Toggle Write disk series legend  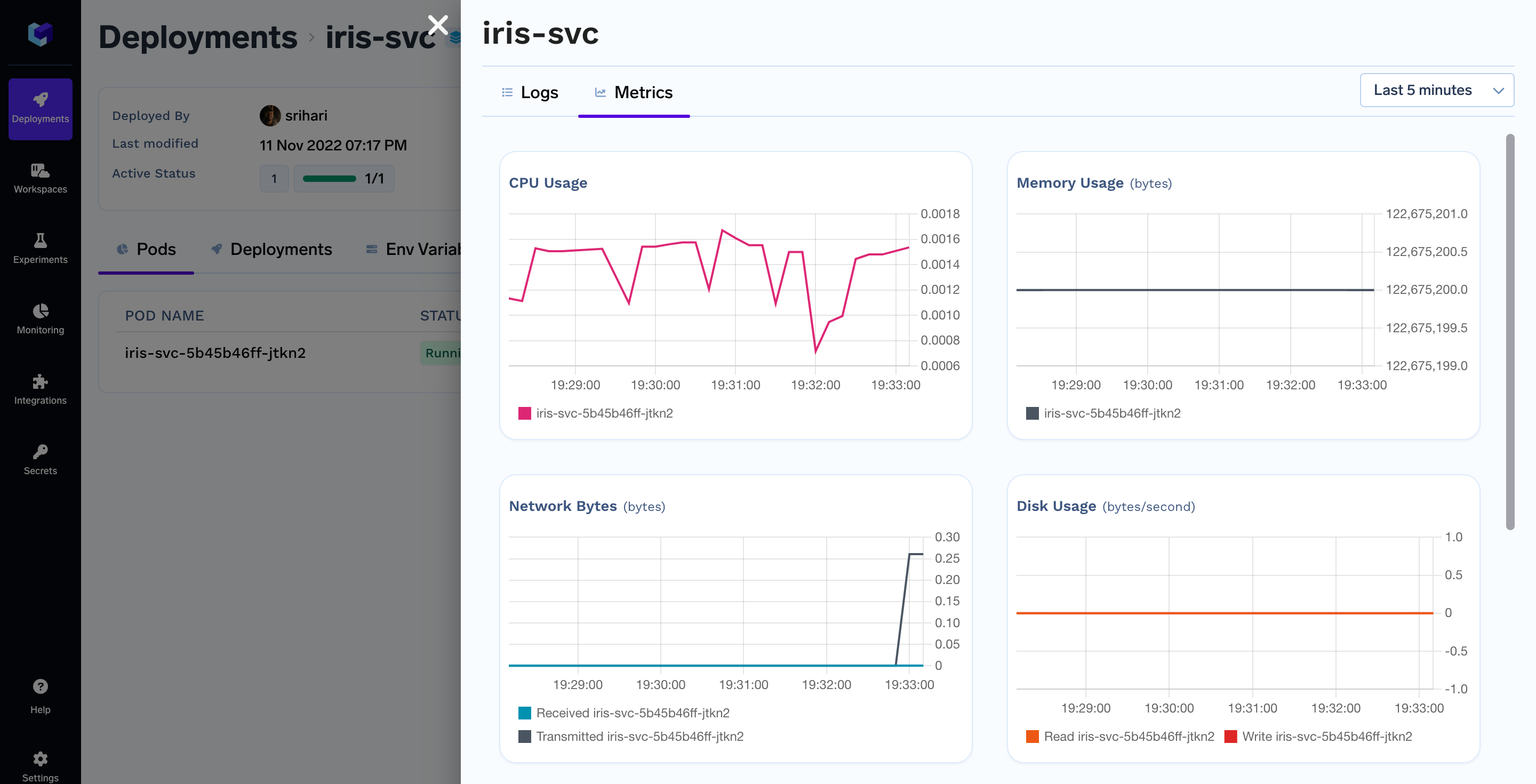tap(1318, 737)
